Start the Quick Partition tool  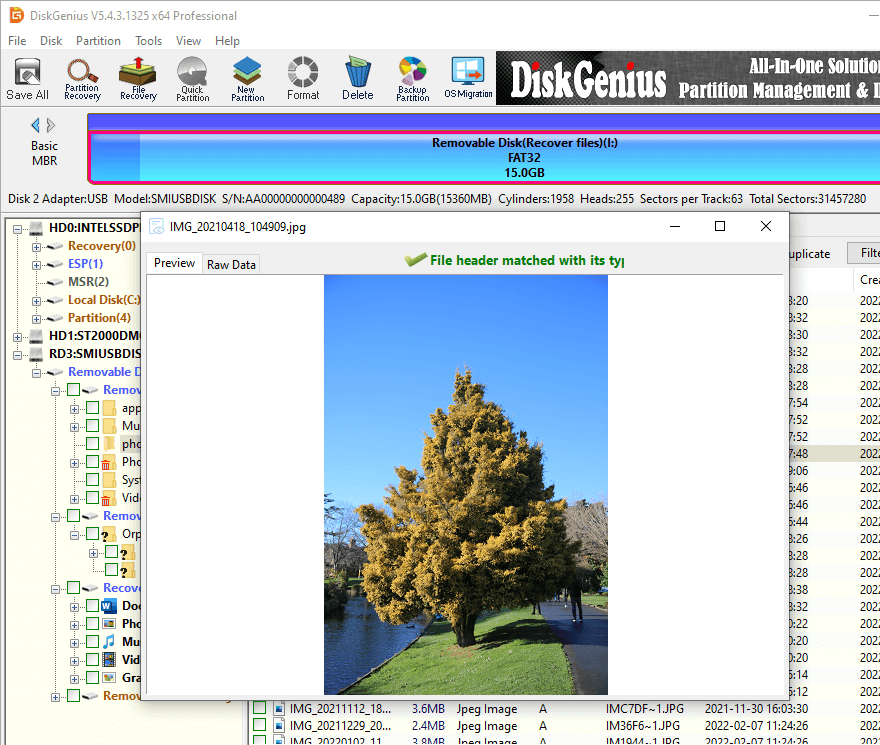tap(192, 78)
